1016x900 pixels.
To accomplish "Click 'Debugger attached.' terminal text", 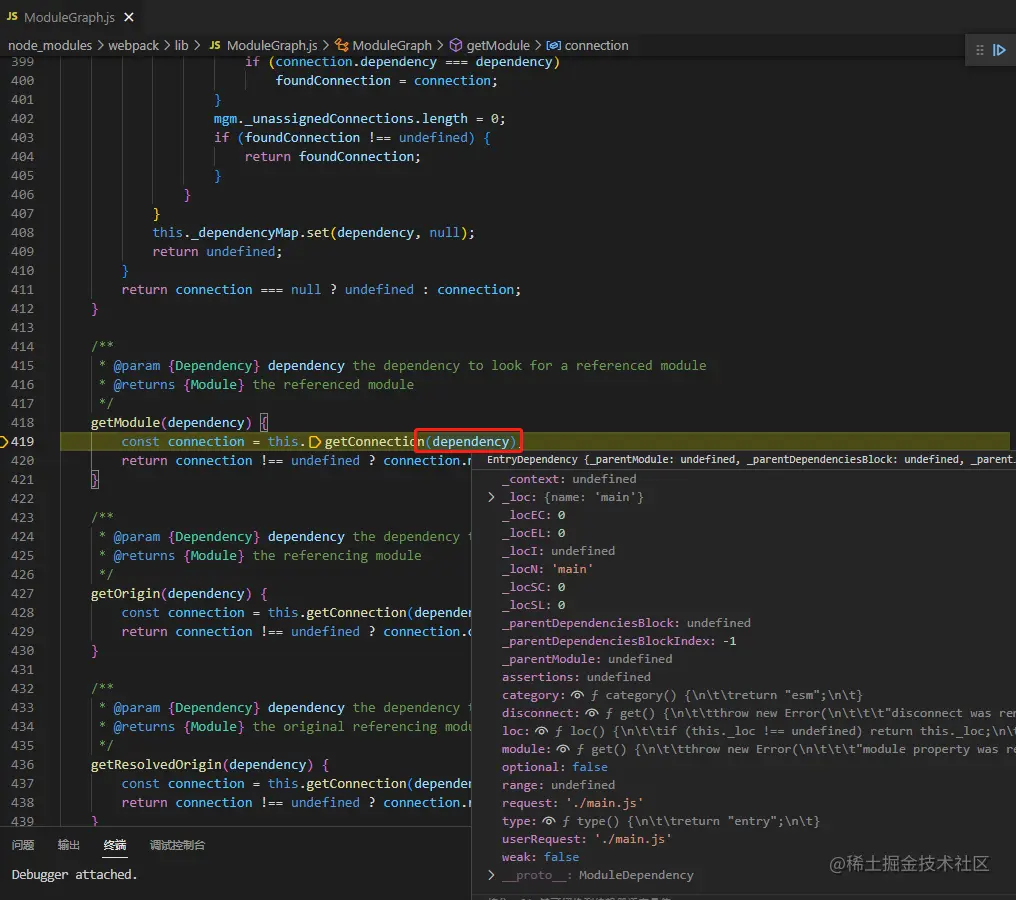I will click(x=74, y=875).
